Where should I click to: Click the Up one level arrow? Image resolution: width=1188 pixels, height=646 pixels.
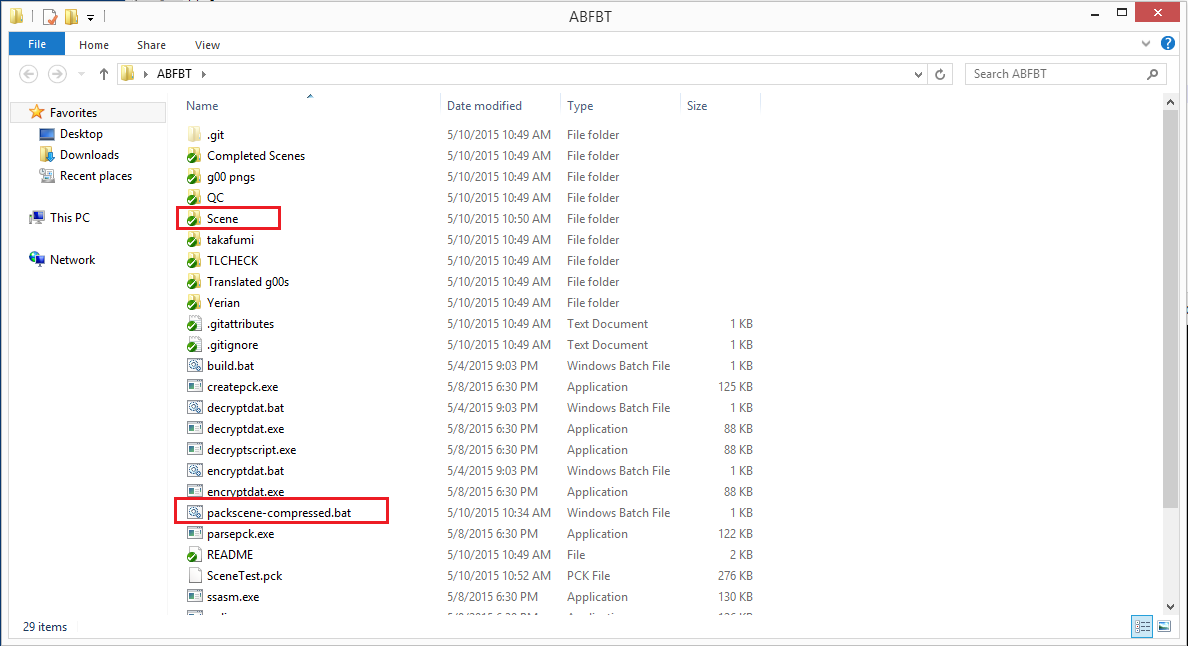click(x=104, y=74)
